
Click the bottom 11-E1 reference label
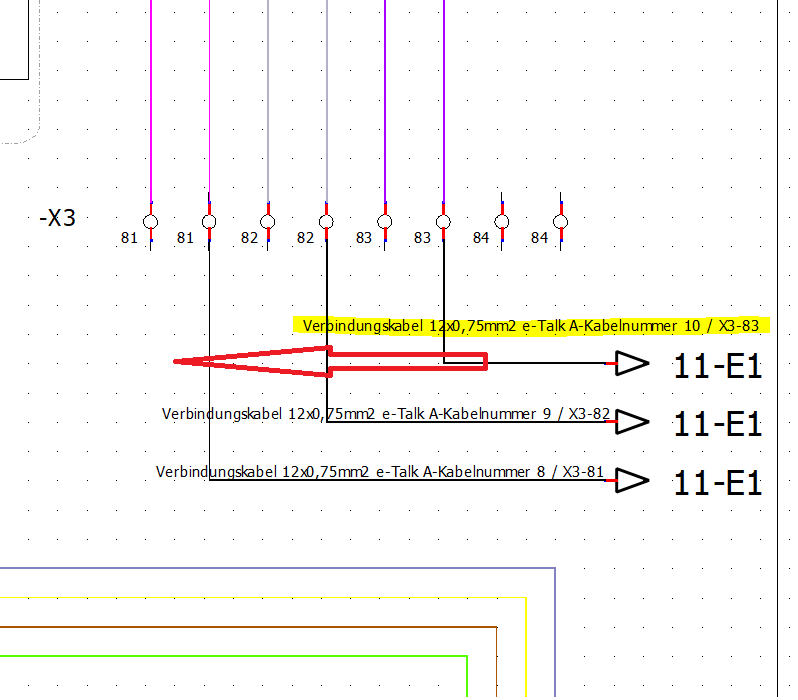[718, 484]
